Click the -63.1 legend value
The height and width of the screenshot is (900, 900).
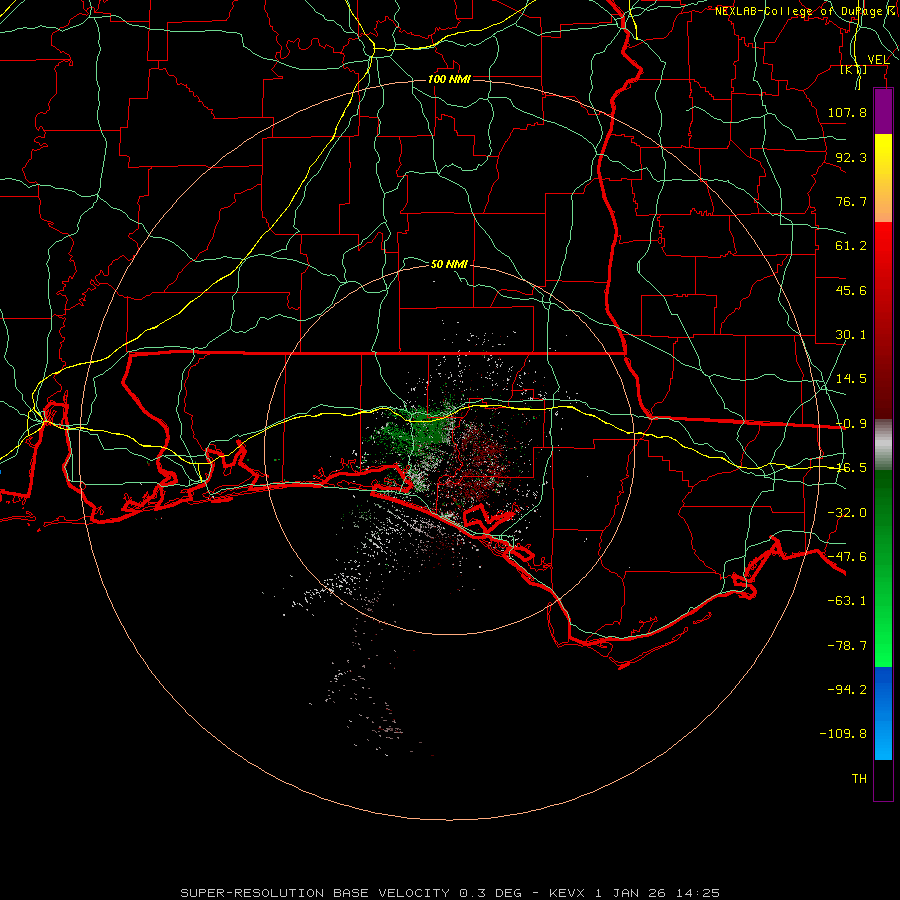[x=847, y=601]
